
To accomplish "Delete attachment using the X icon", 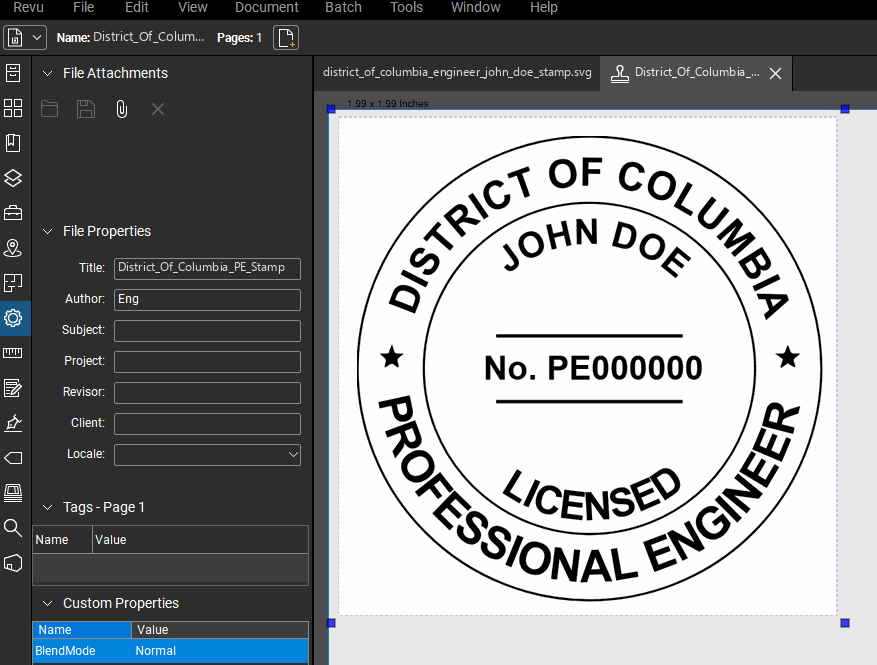I will click(x=158, y=109).
